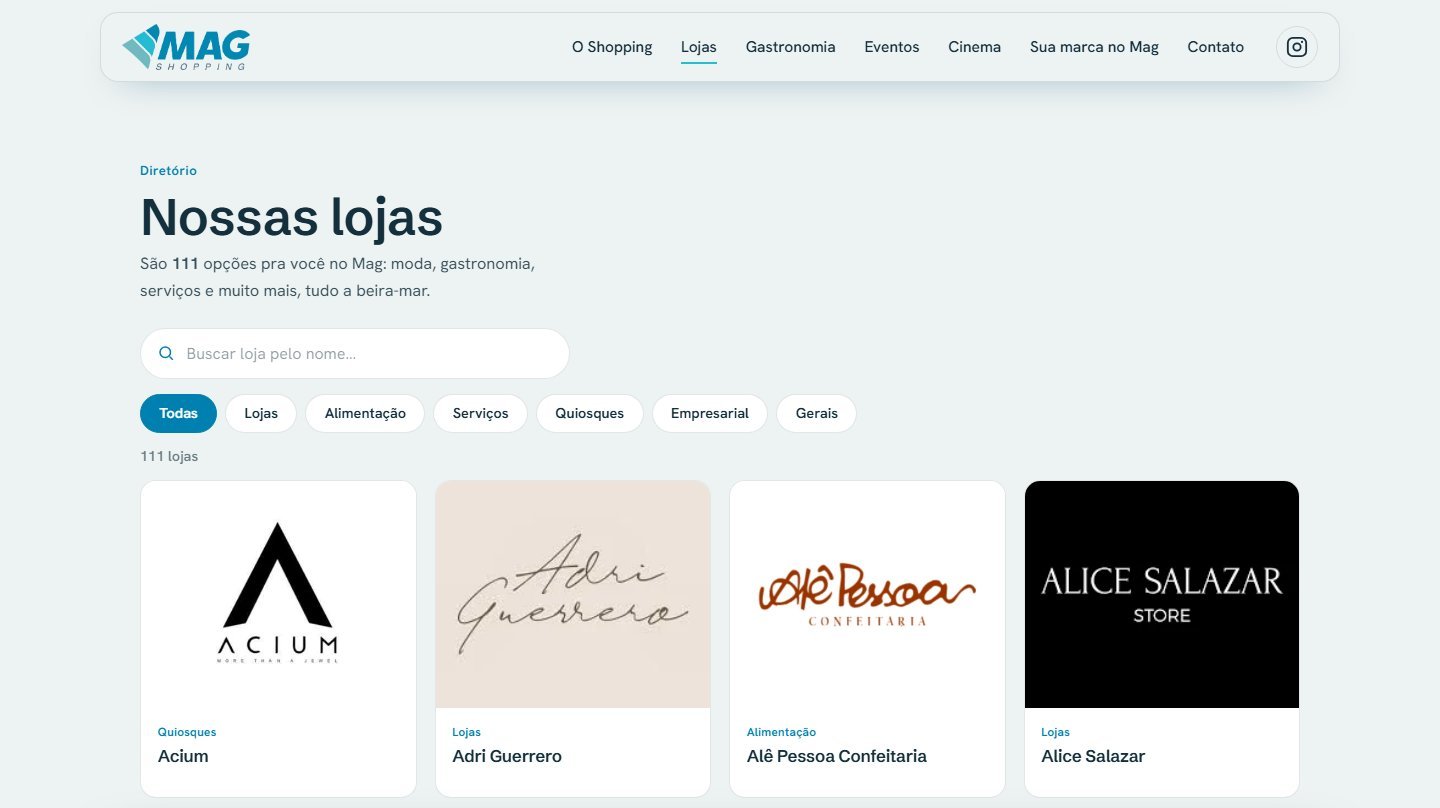The width and height of the screenshot is (1440, 808).
Task: Open the Eventos menu item
Action: click(892, 47)
